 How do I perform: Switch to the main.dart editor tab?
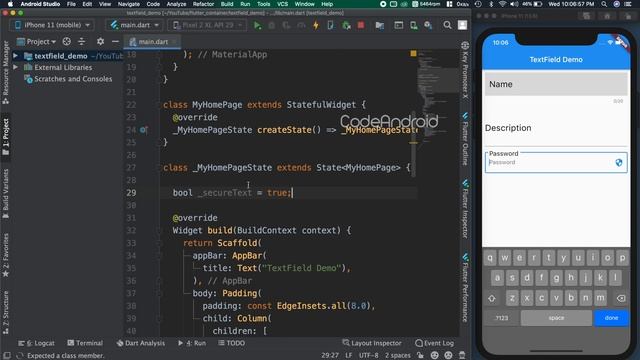click(153, 42)
